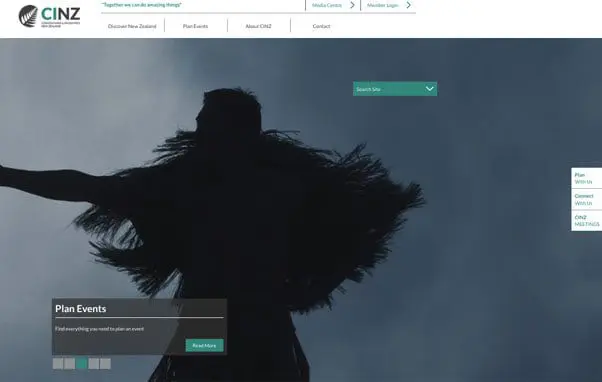
Task: Click 'Find everything you need to plan an event'
Action: pos(99,329)
